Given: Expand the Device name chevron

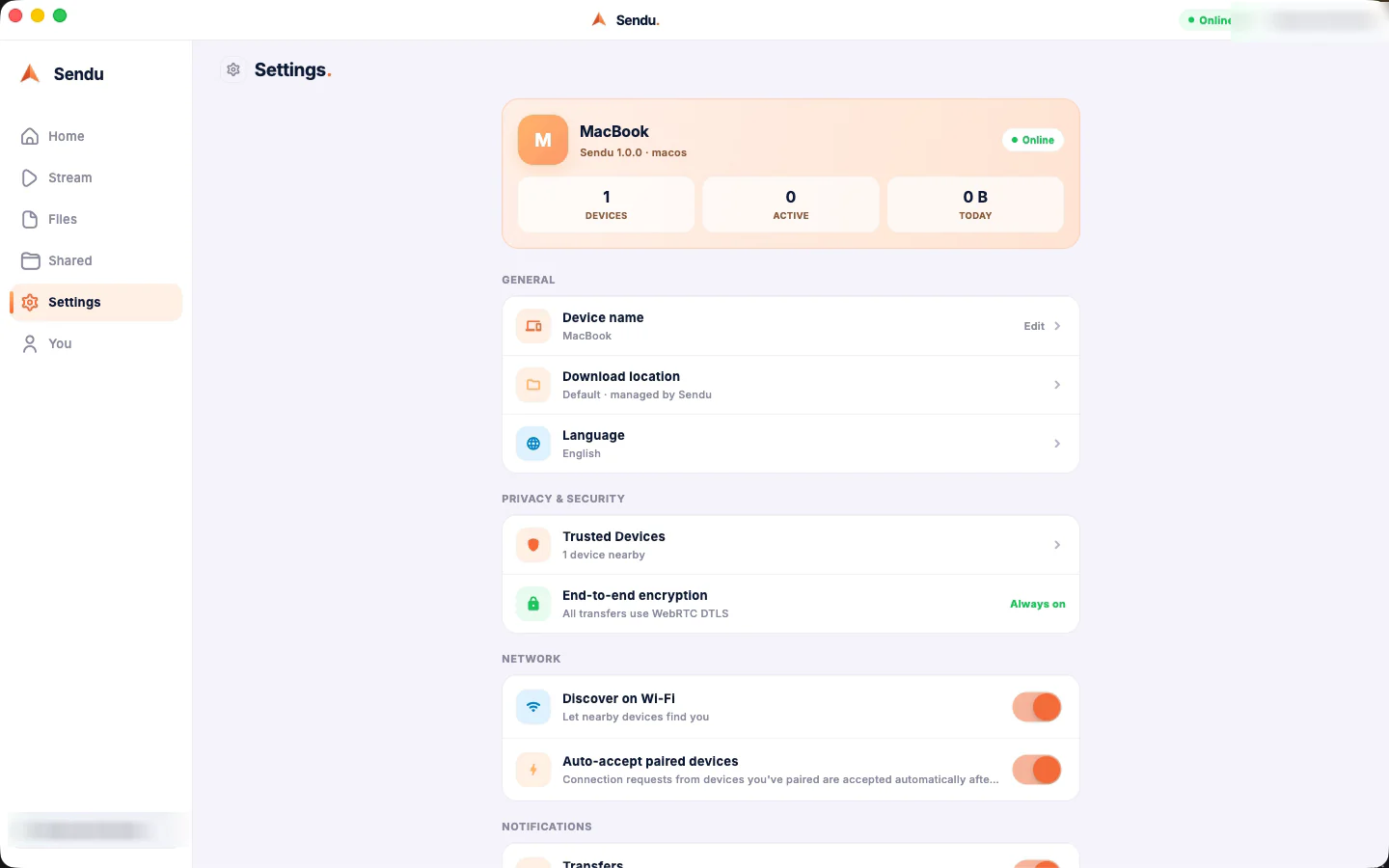Looking at the screenshot, I should coord(1057,326).
